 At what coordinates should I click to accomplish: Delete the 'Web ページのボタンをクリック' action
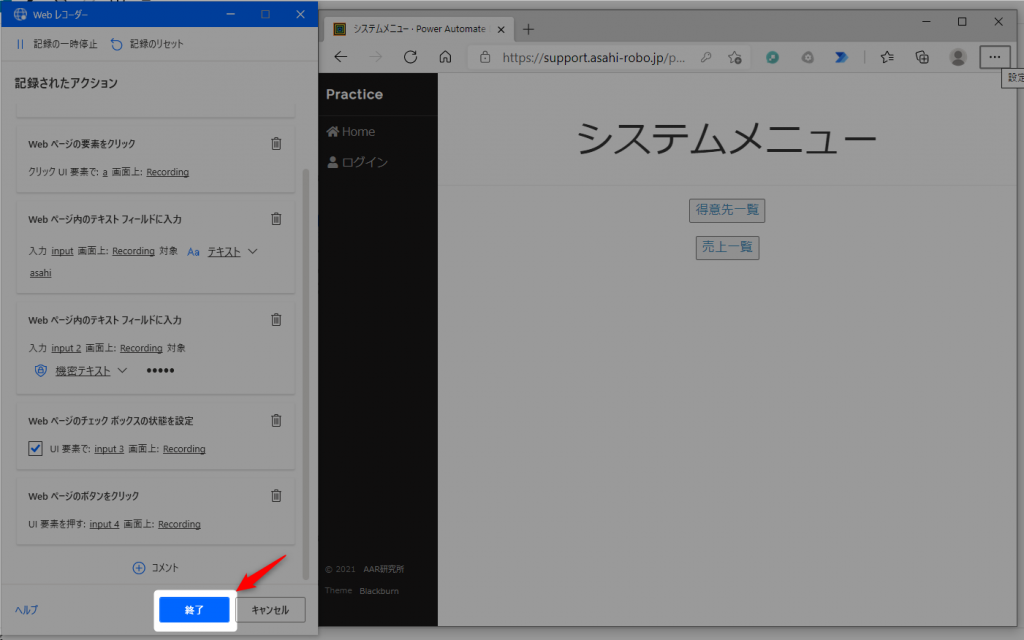coord(276,496)
